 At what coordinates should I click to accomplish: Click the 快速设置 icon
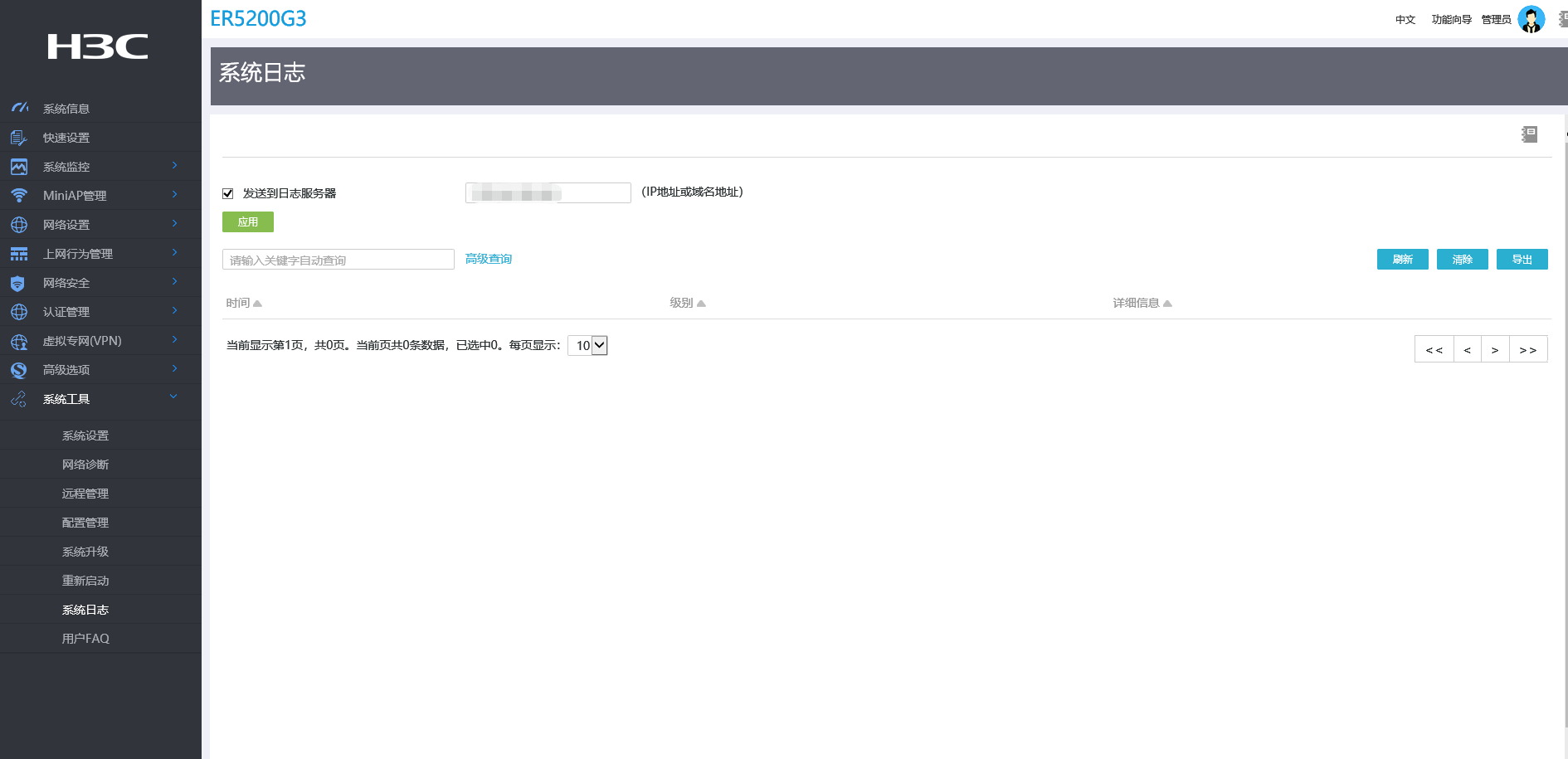point(19,138)
